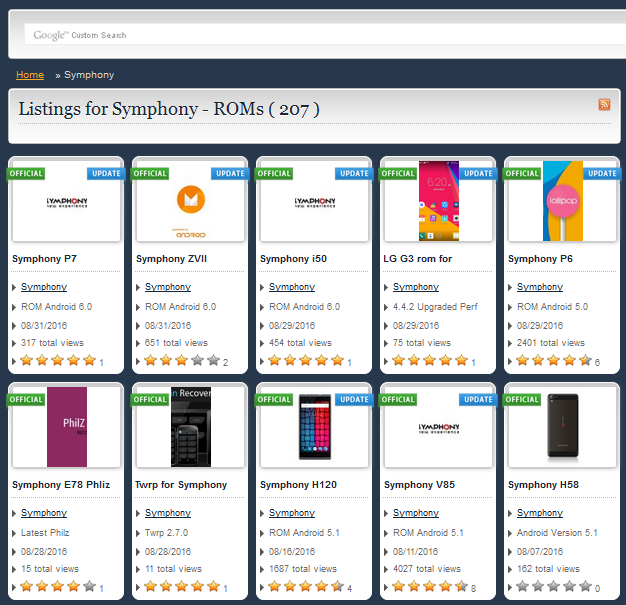Click the Symphony H58 title
The width and height of the screenshot is (626, 605).
tap(543, 485)
